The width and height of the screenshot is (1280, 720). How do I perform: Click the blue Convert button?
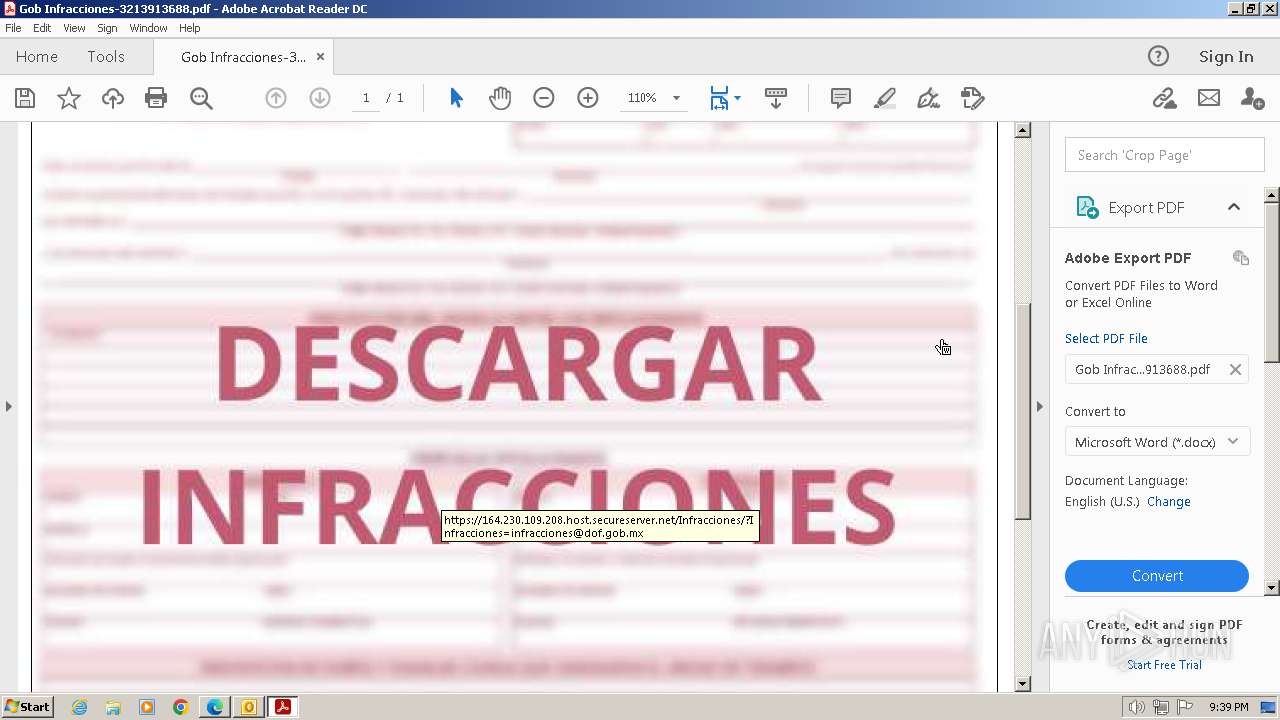click(1157, 576)
